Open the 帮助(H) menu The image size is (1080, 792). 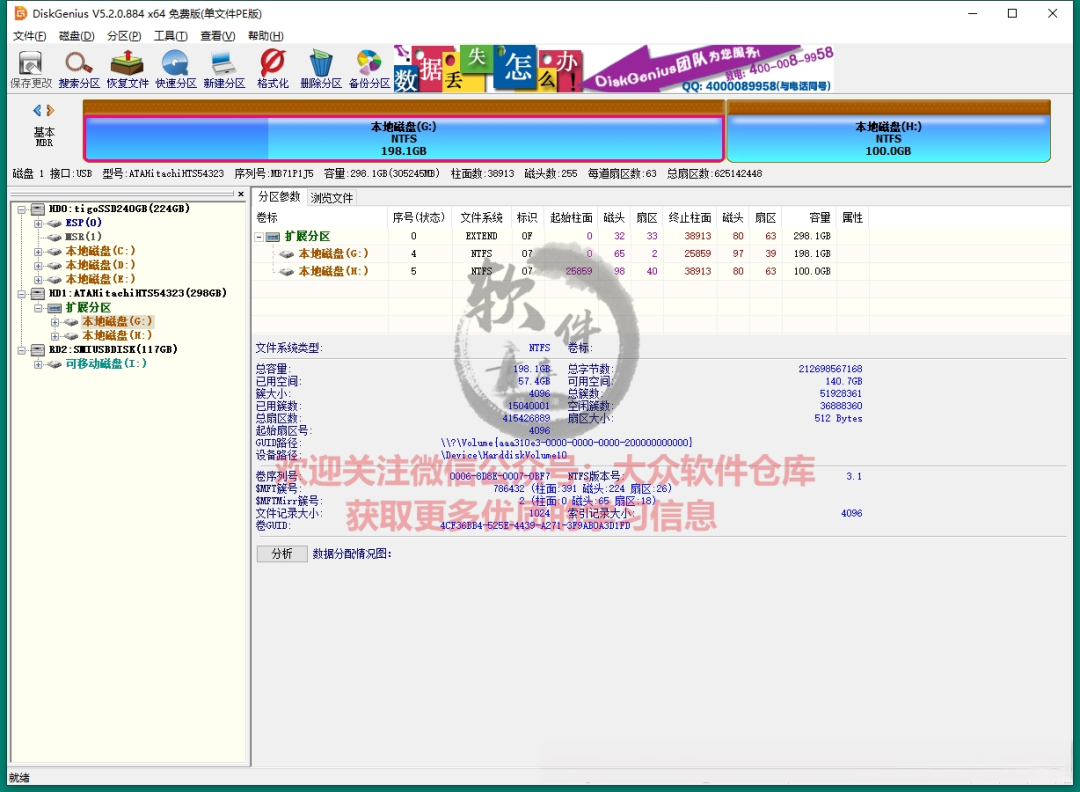[x=266, y=36]
